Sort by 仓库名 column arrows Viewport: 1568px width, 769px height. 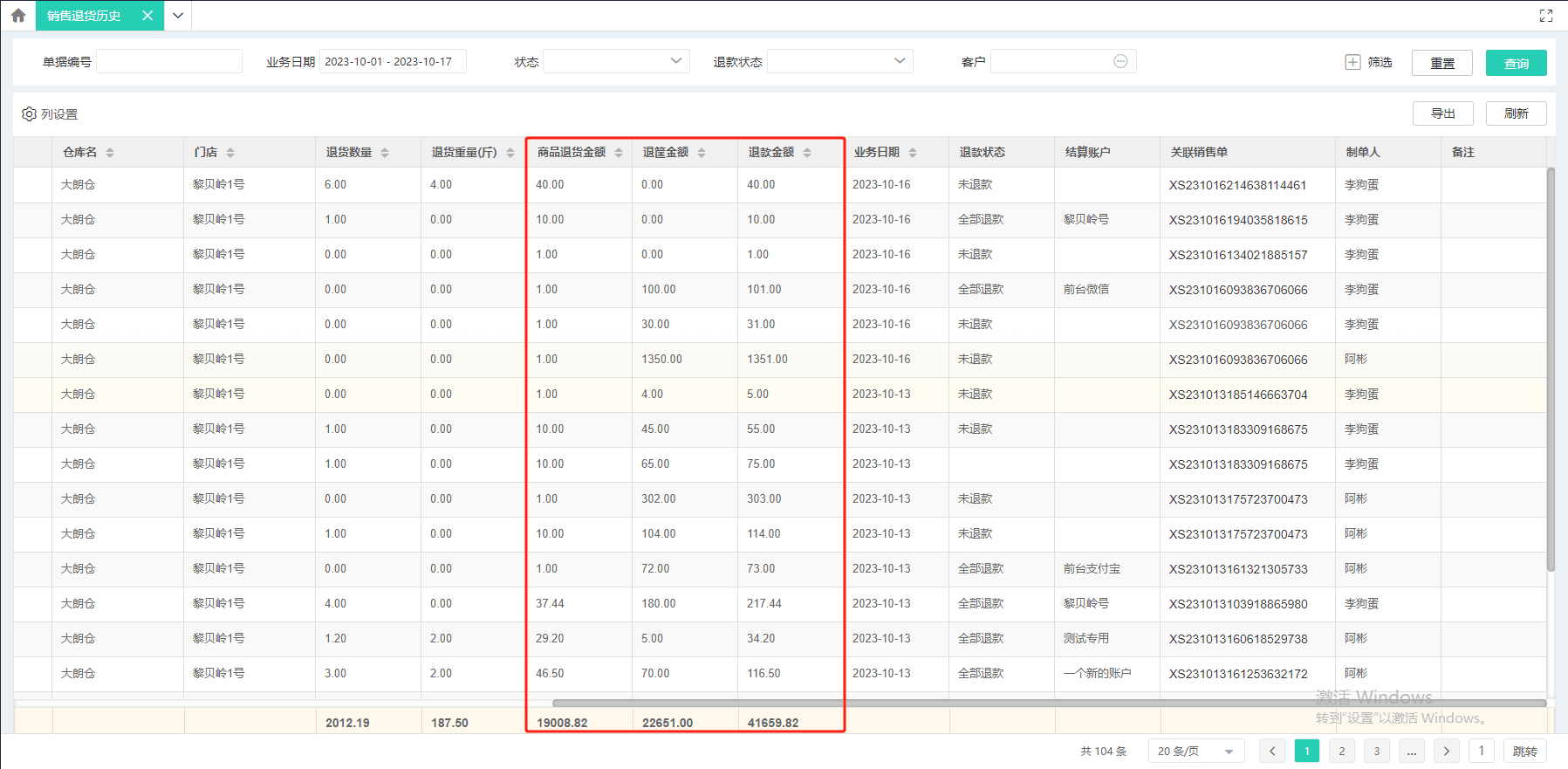click(x=110, y=152)
